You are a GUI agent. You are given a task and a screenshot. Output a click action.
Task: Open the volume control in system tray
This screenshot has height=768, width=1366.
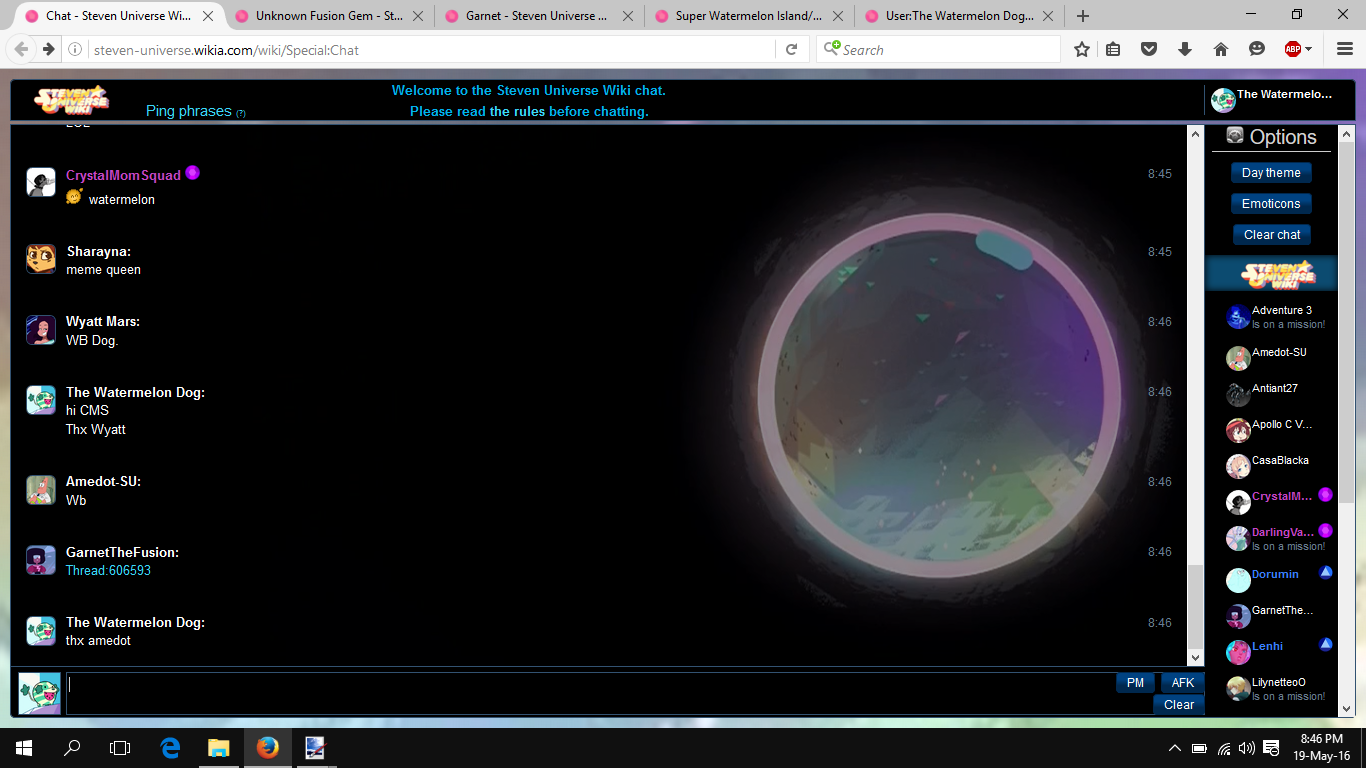click(x=1246, y=748)
